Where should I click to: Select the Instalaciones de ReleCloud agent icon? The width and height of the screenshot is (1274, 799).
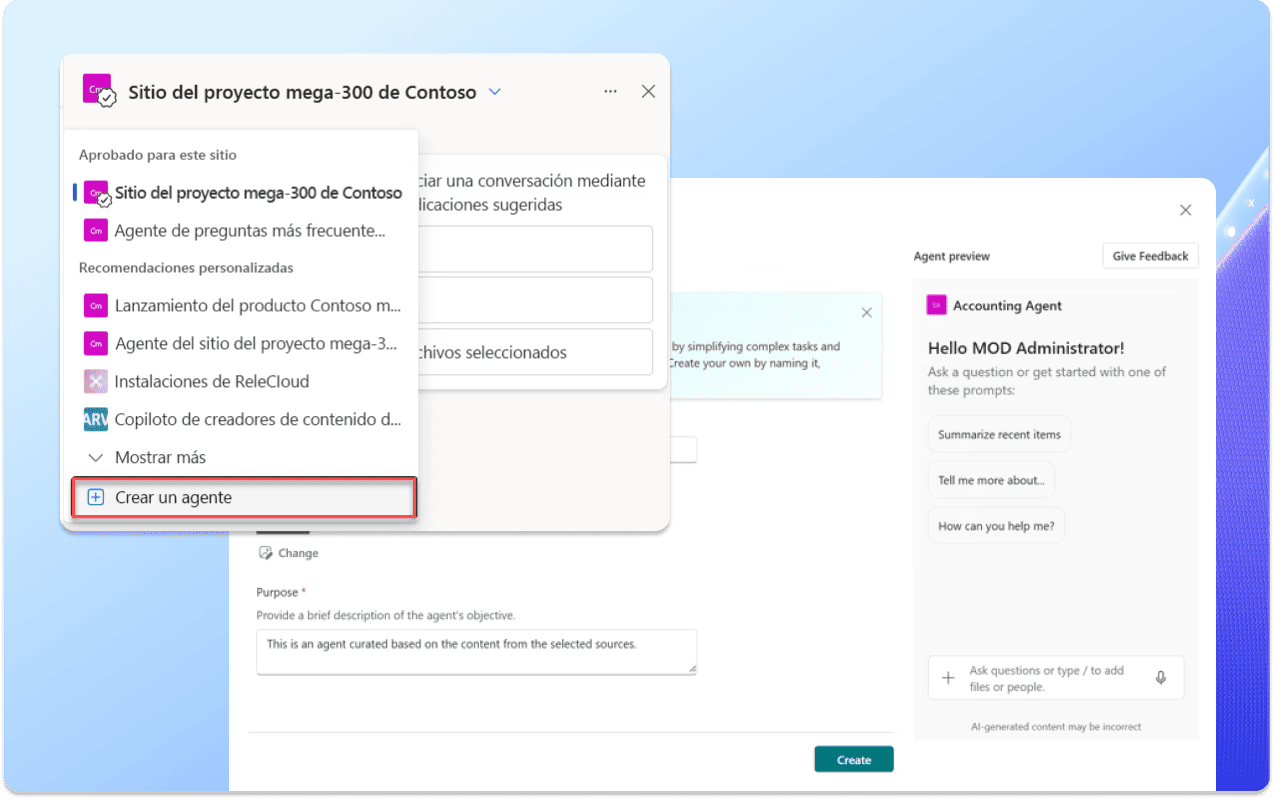pos(94,381)
